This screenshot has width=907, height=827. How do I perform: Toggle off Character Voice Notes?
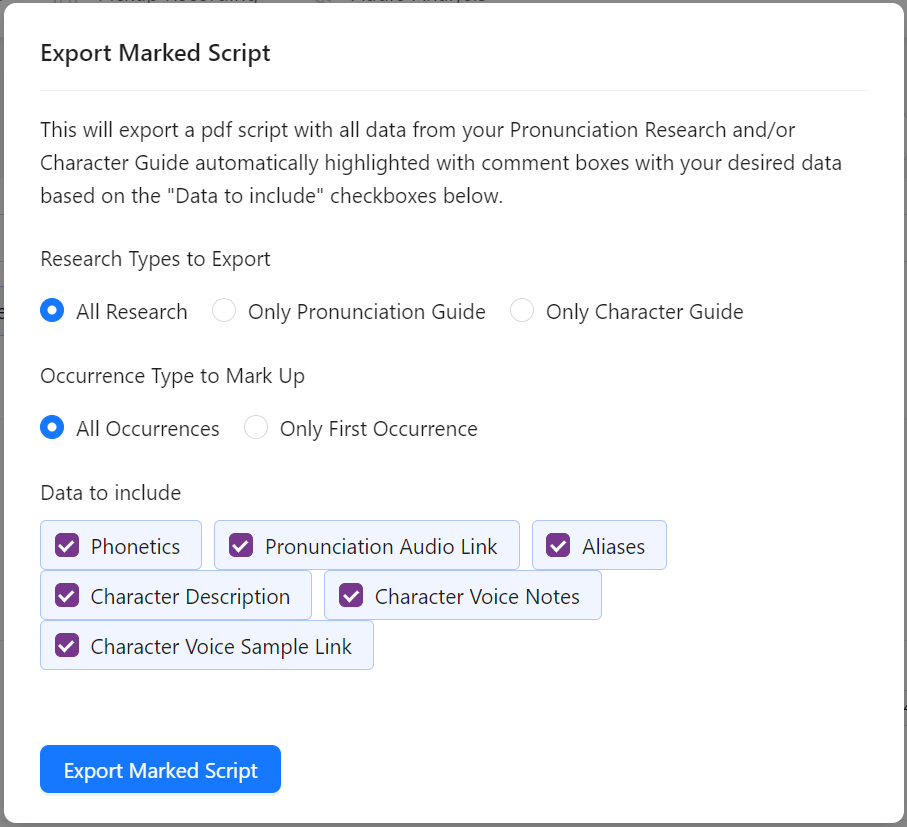350,595
